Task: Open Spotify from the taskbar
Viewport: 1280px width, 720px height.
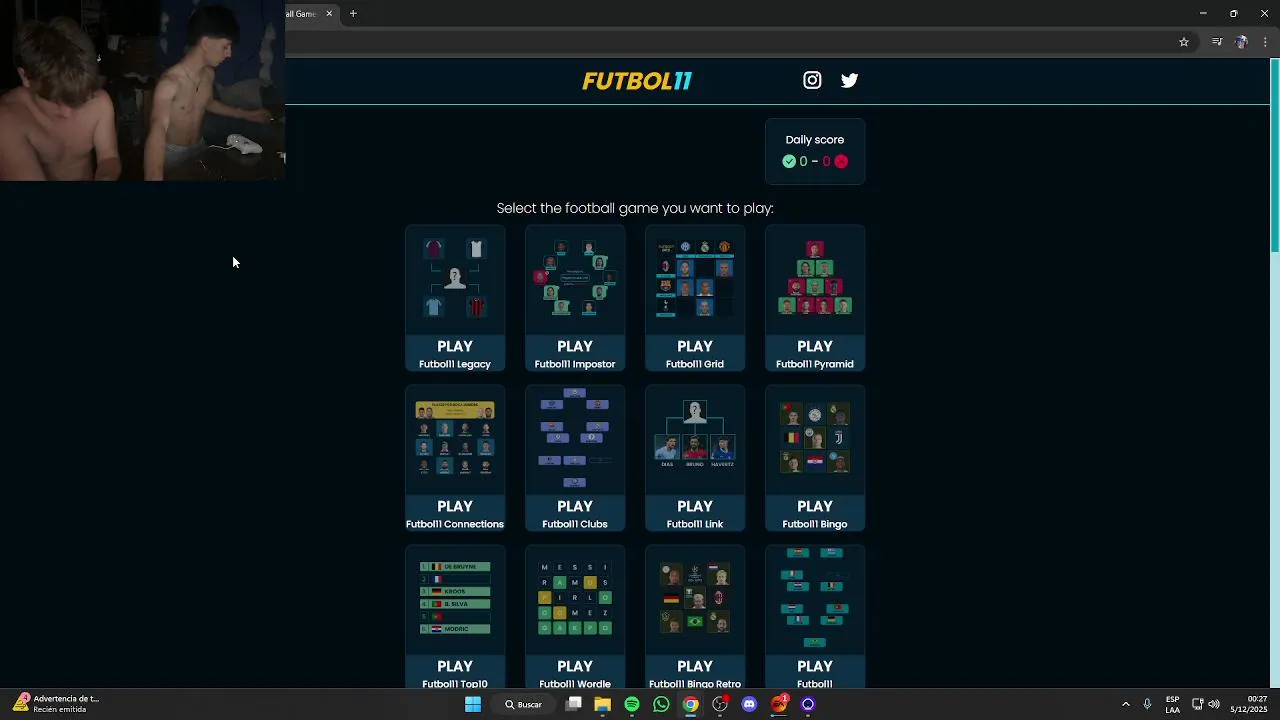Action: click(632, 704)
